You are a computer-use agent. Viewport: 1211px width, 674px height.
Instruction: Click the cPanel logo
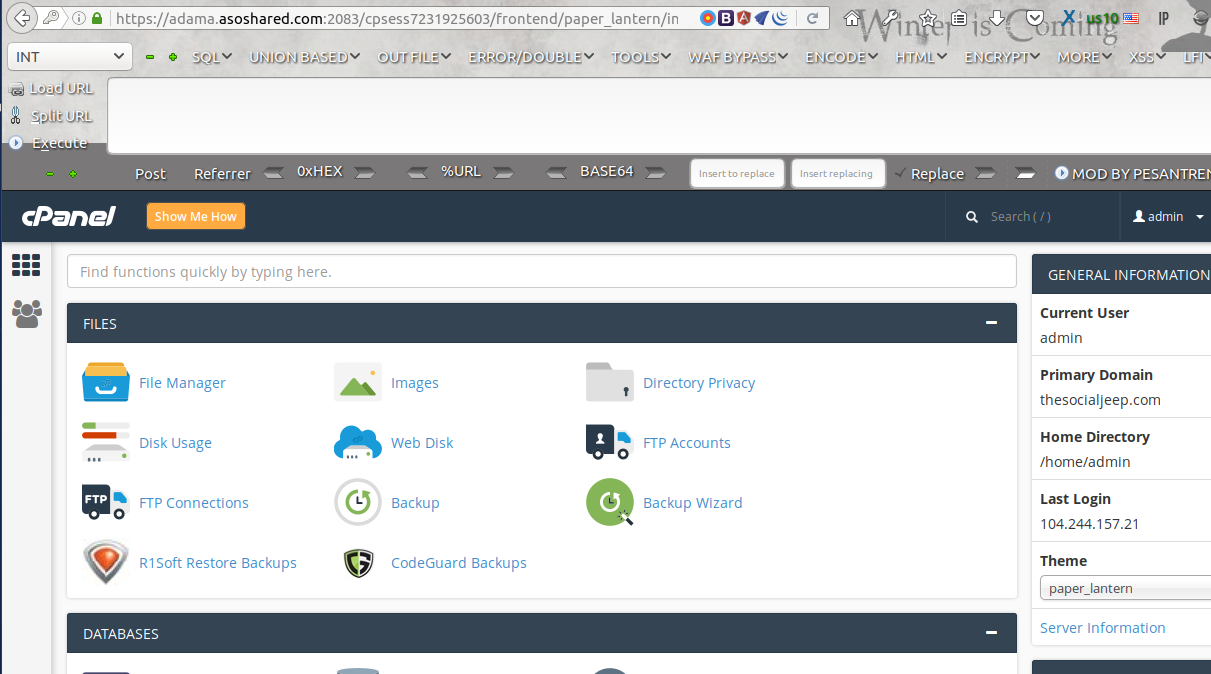click(x=69, y=216)
